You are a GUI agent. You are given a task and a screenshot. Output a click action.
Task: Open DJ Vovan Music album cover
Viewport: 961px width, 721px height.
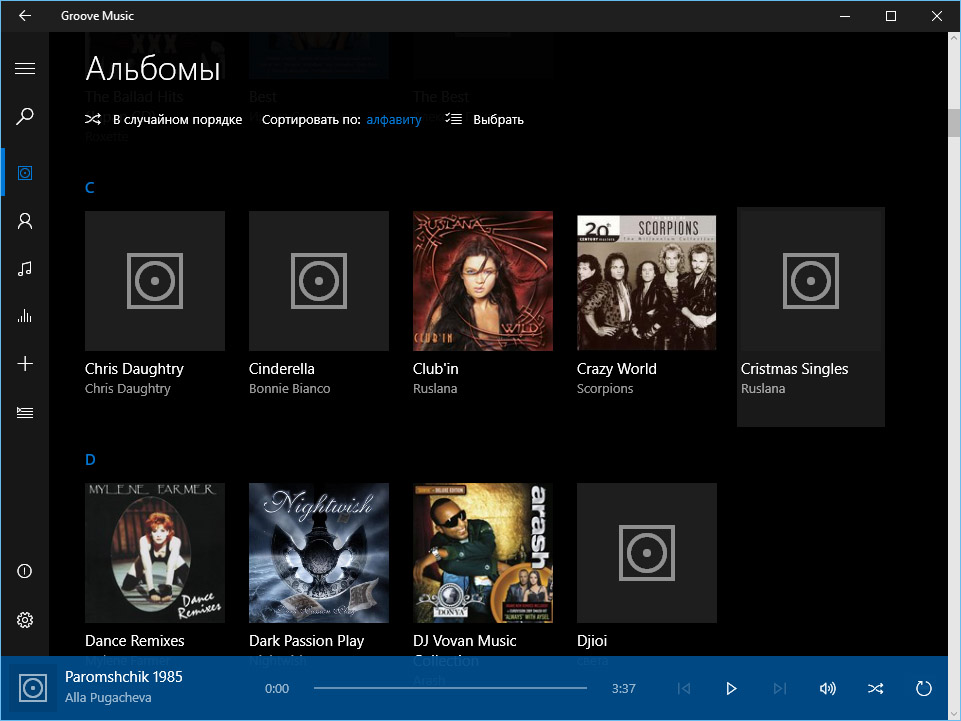coord(483,553)
